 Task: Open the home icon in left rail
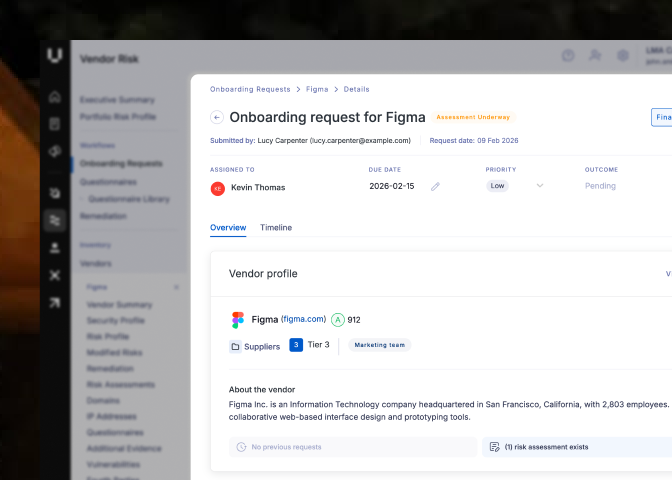click(55, 97)
